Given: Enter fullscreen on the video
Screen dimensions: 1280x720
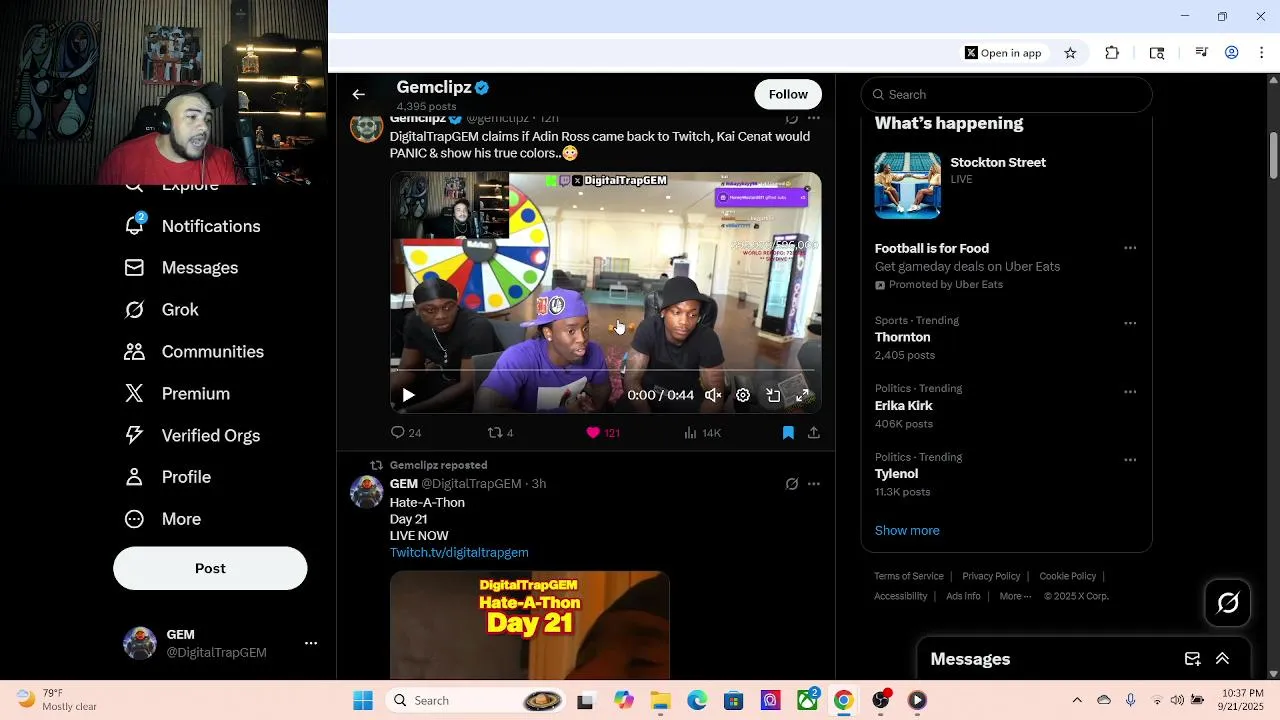Looking at the screenshot, I should tap(803, 395).
